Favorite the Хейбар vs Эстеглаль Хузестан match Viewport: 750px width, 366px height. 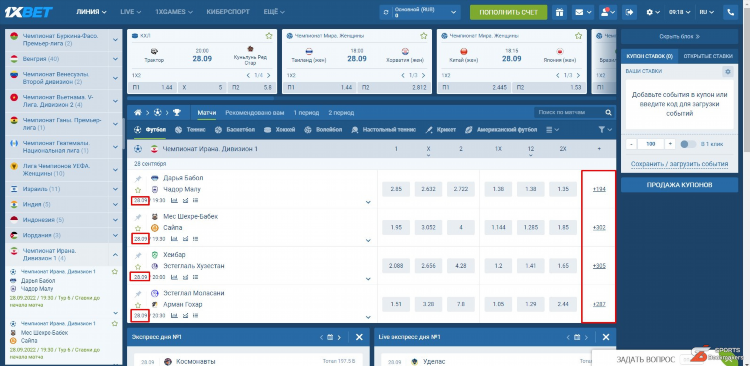(x=138, y=266)
